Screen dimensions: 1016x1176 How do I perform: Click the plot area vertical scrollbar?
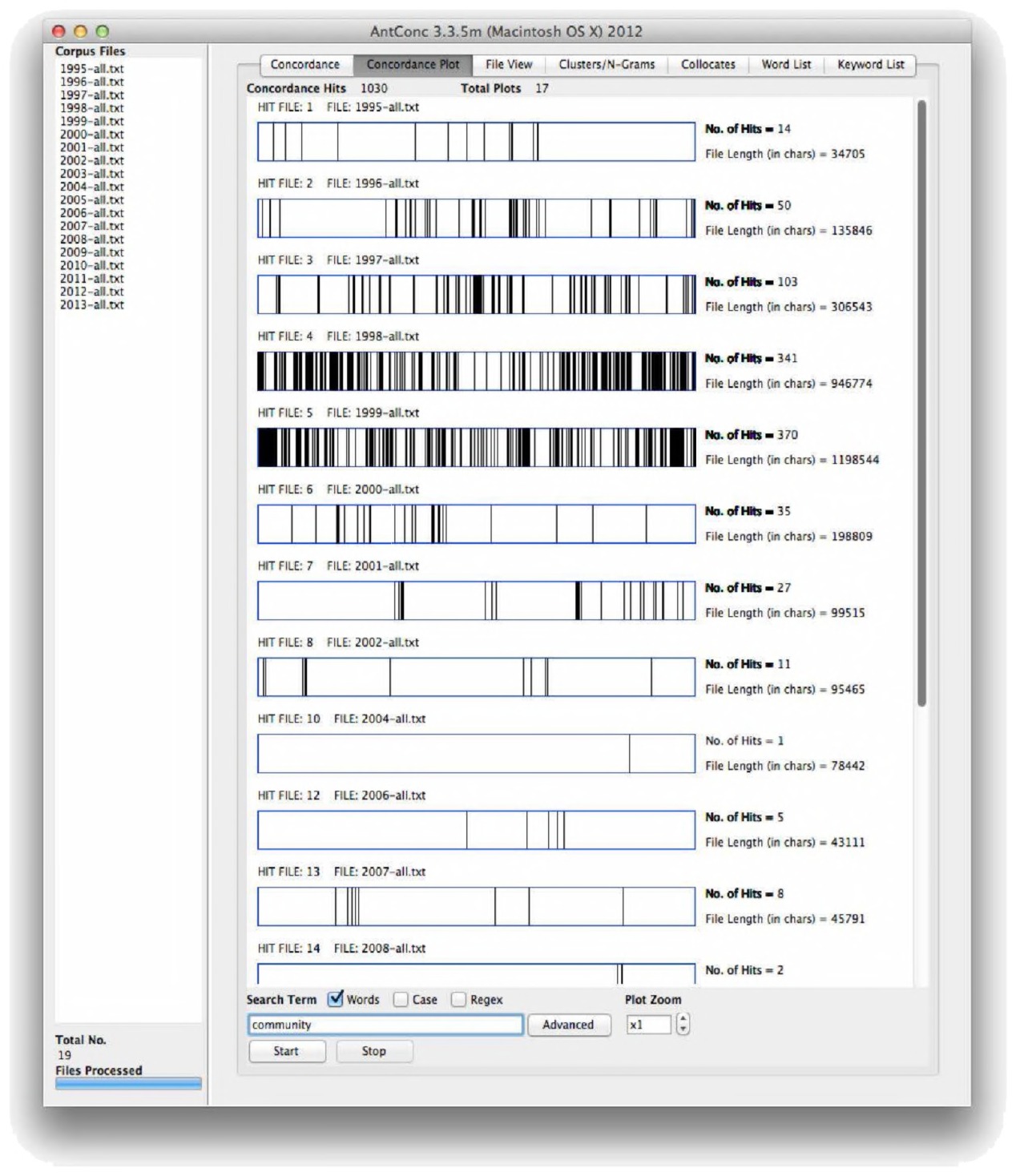pos(921,403)
